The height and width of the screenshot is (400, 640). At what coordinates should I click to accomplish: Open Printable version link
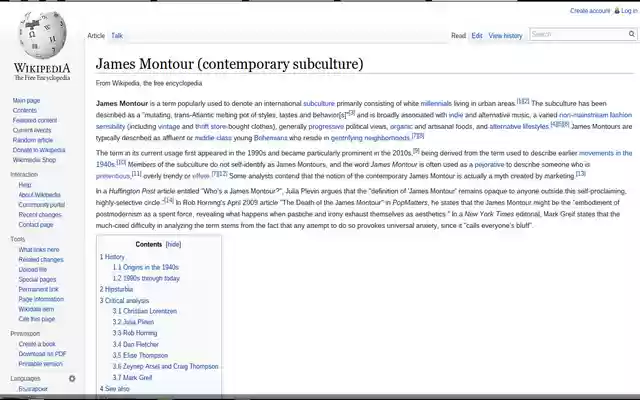[40, 364]
